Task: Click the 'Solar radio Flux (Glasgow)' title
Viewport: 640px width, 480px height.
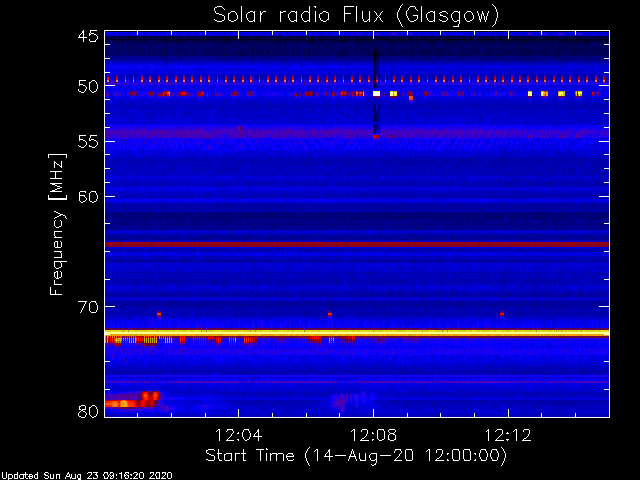Action: click(x=356, y=16)
